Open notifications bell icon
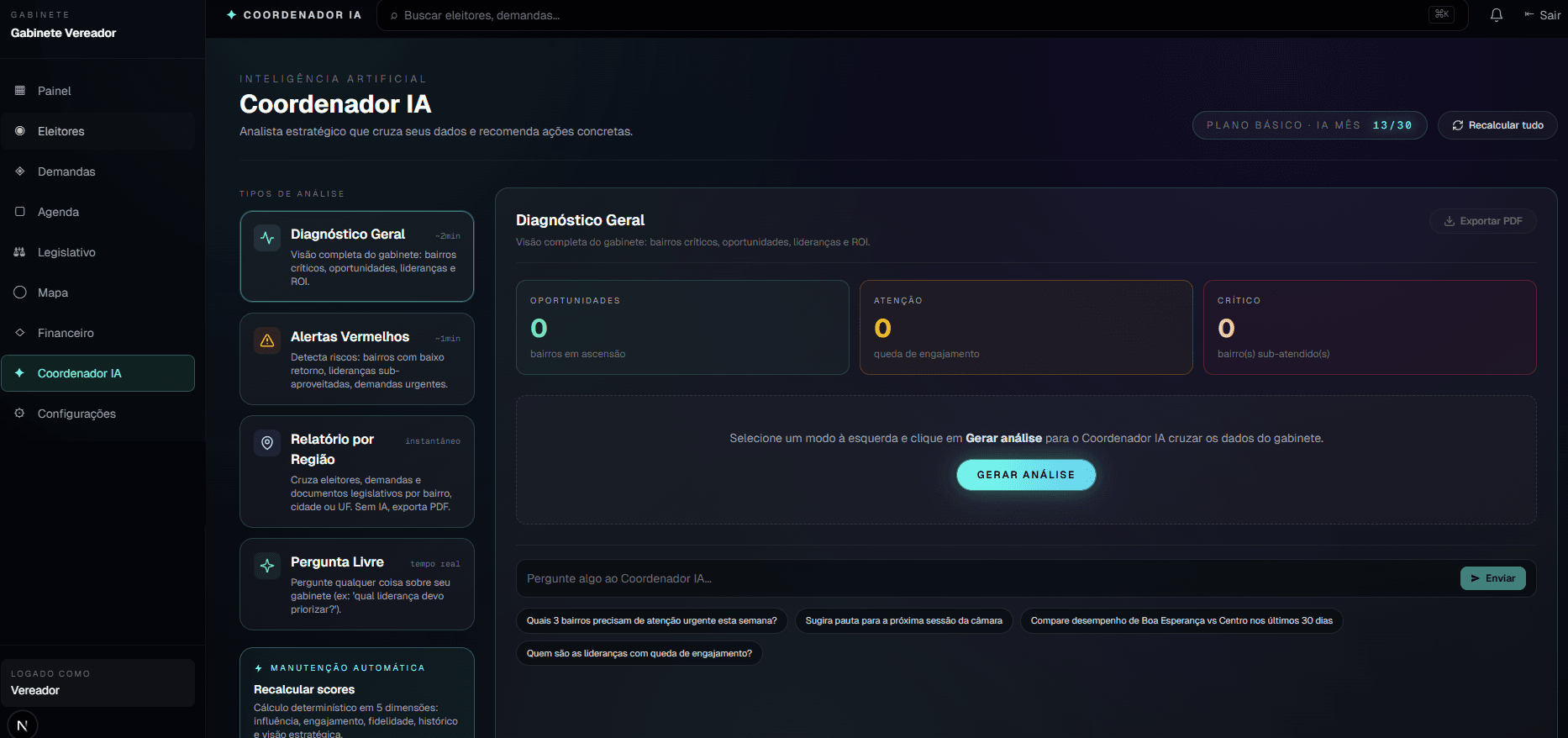This screenshot has width=1568, height=738. (x=1497, y=15)
